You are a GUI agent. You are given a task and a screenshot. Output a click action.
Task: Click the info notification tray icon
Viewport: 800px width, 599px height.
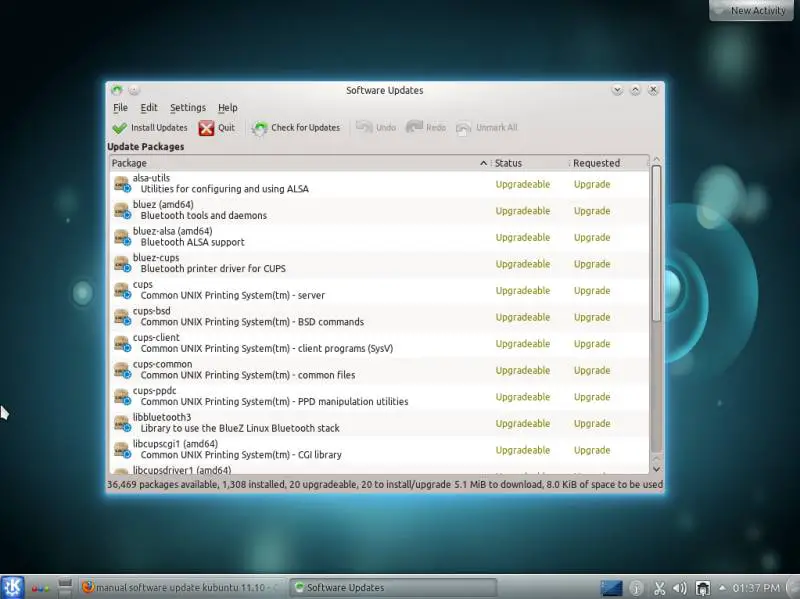(636, 588)
